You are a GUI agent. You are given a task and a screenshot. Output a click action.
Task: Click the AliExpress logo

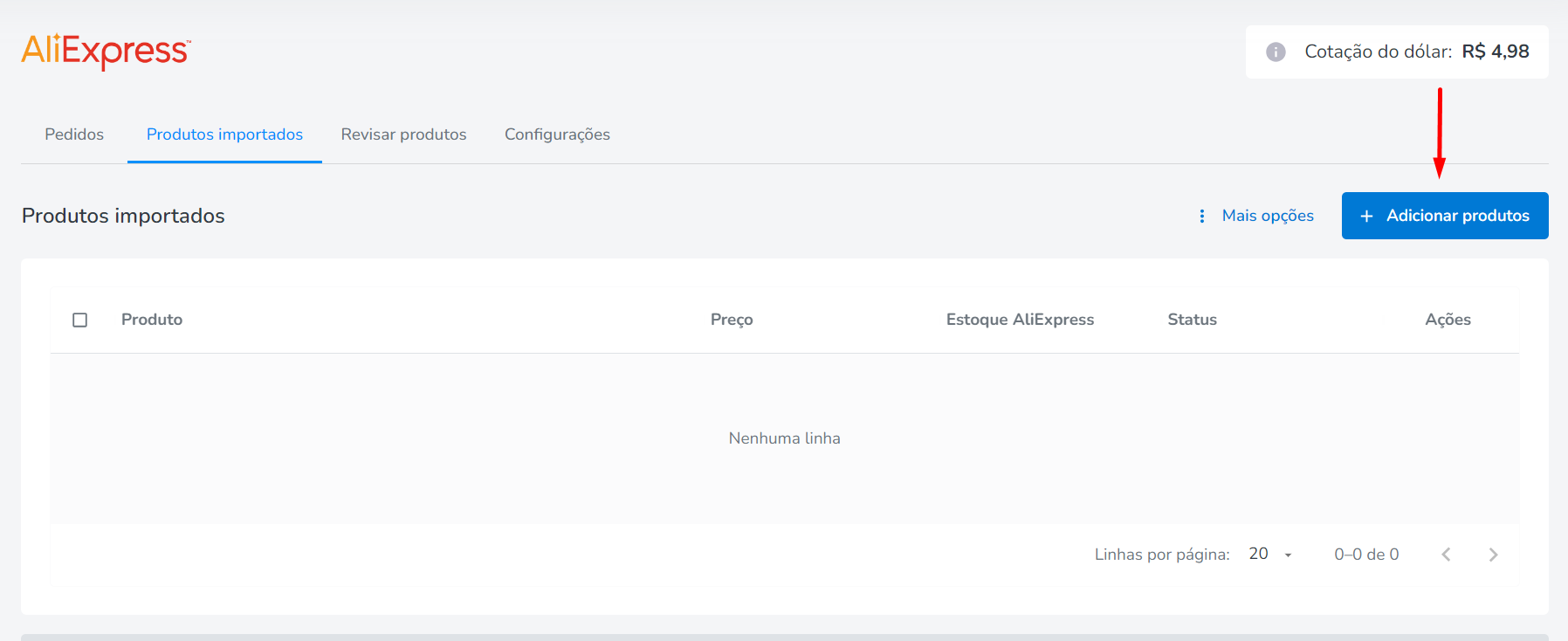(x=106, y=51)
